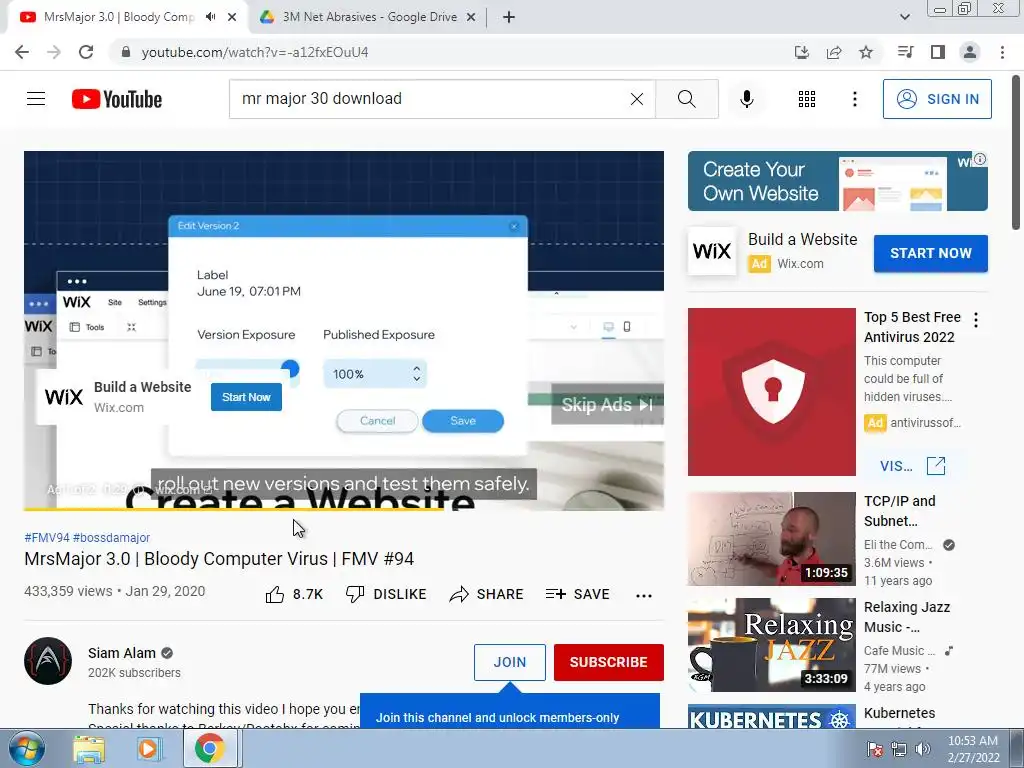Open Siam Alam channel avatar
Screen dimensions: 1024x768
(x=48, y=661)
